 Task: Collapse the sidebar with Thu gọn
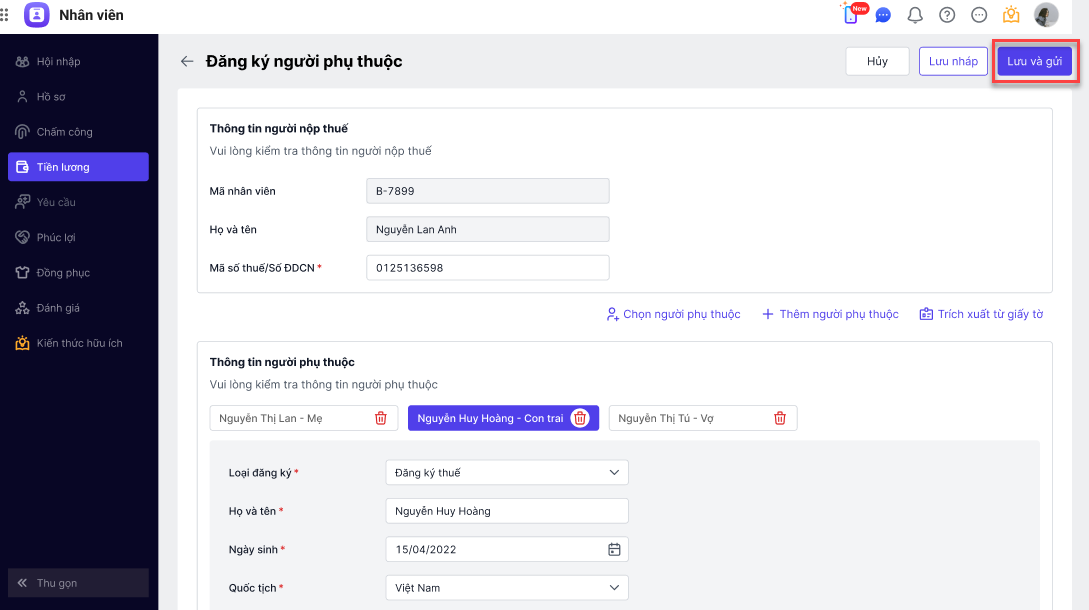pos(78,583)
